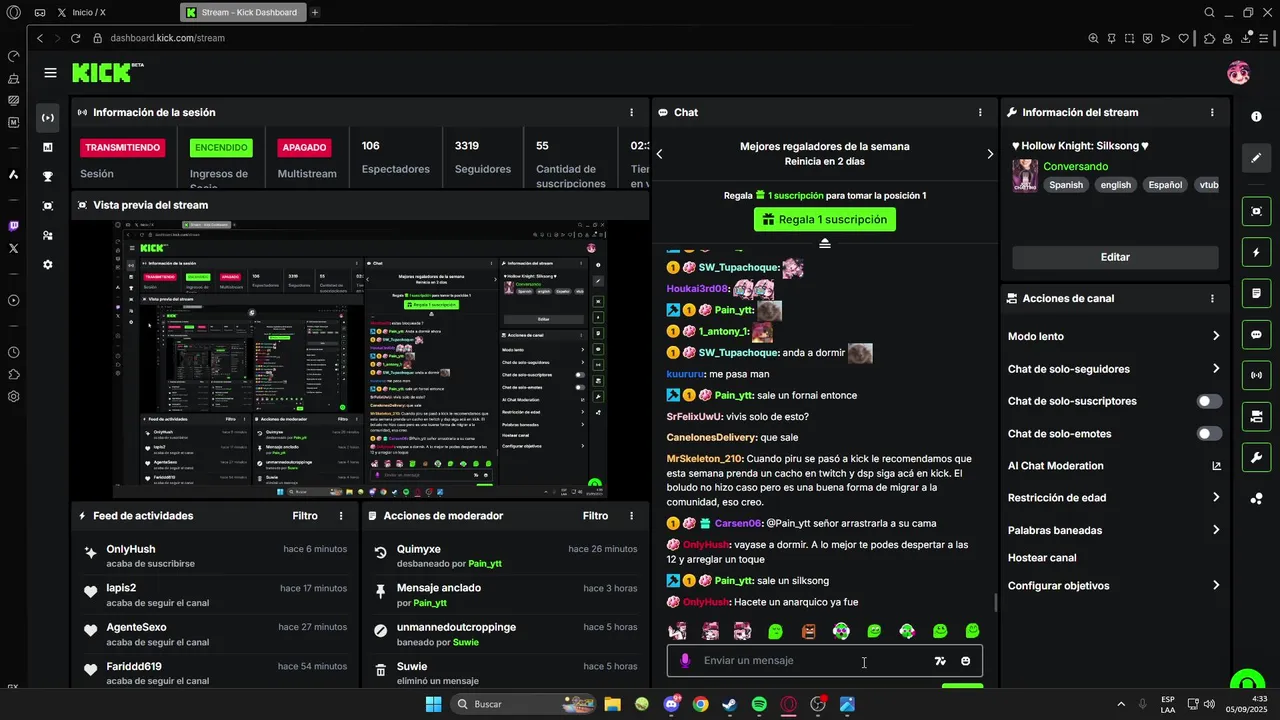The image size is (1280, 720).
Task: Open the trophy achievements icon in Kick sidebar
Action: pyautogui.click(x=48, y=177)
